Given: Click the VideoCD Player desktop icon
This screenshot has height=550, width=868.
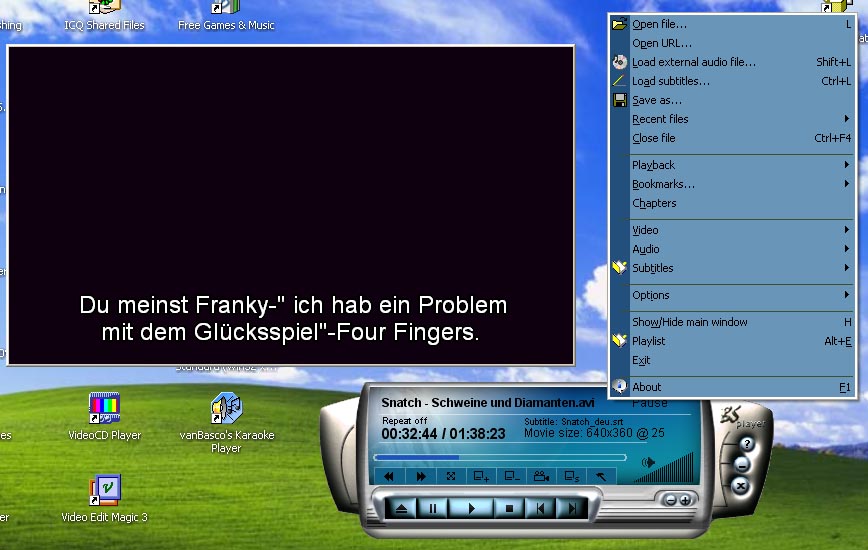Looking at the screenshot, I should (x=105, y=416).
